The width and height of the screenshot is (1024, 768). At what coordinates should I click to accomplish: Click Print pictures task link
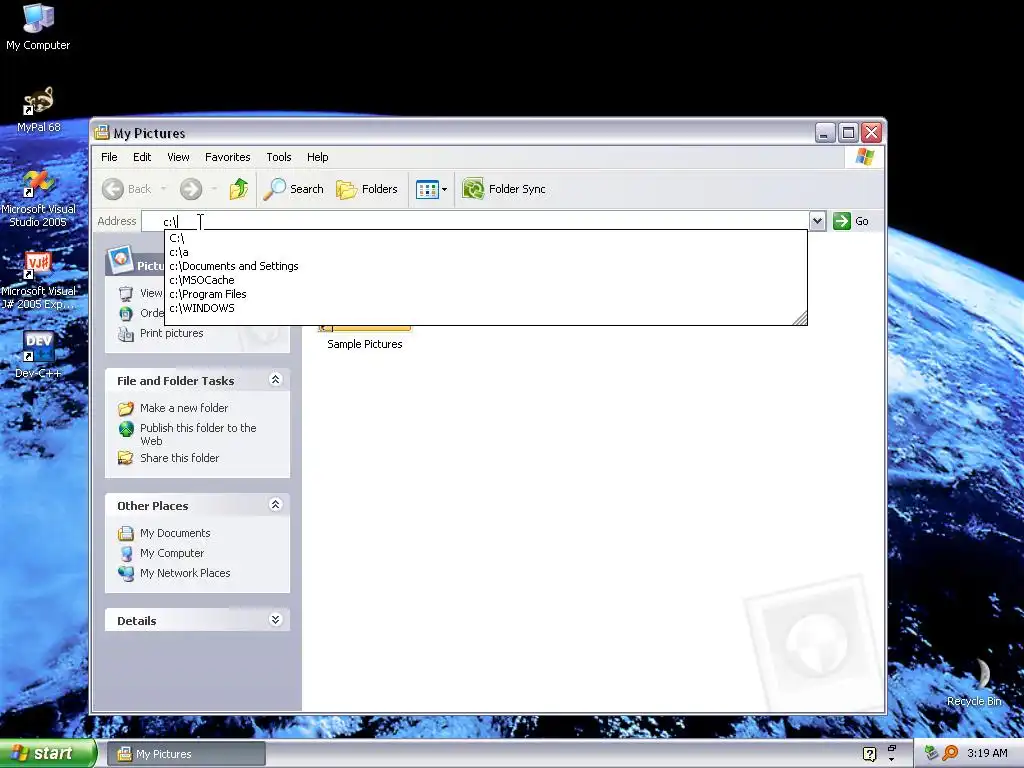(x=171, y=333)
